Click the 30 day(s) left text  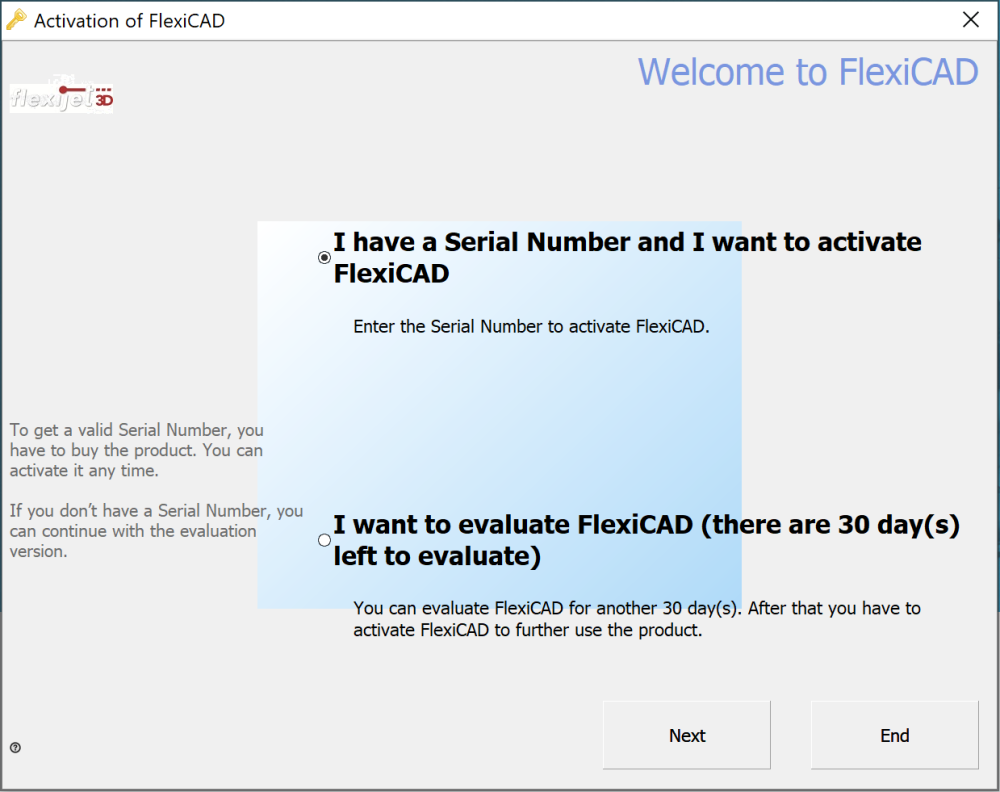[860, 524]
